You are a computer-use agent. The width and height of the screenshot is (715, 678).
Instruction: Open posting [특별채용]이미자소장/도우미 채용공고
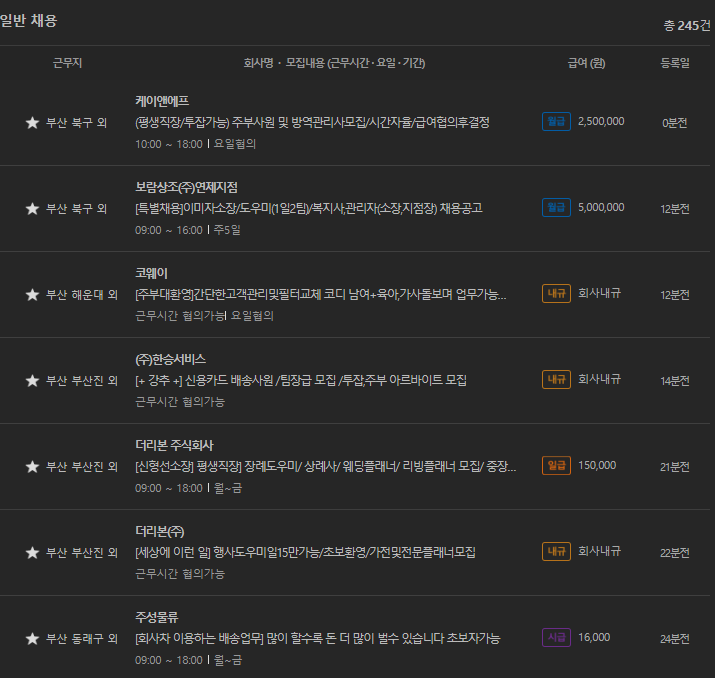(309, 208)
